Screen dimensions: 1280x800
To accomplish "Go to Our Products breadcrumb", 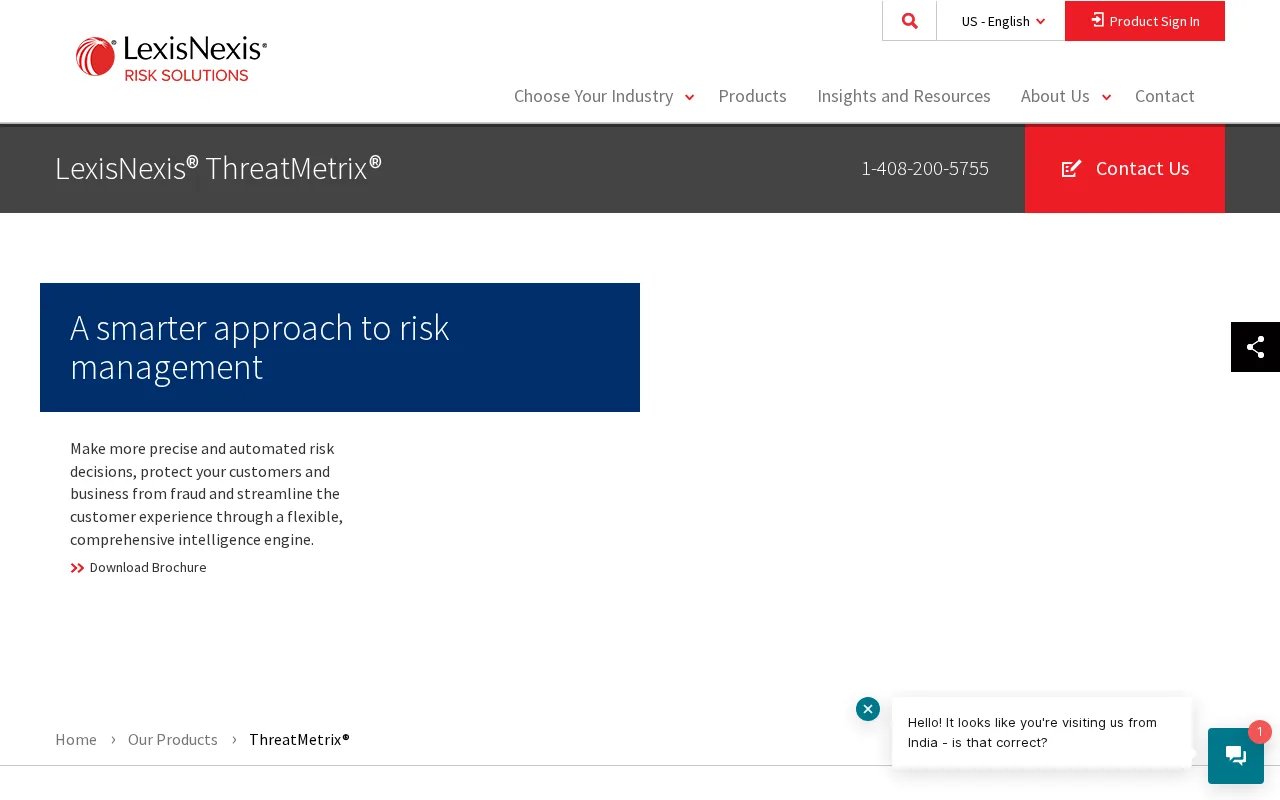I will 173,739.
